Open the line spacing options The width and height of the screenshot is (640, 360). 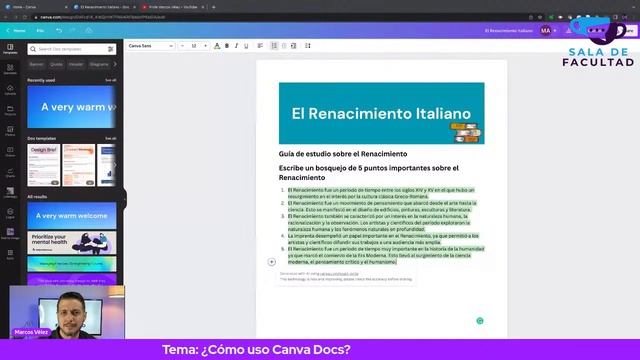(308, 46)
